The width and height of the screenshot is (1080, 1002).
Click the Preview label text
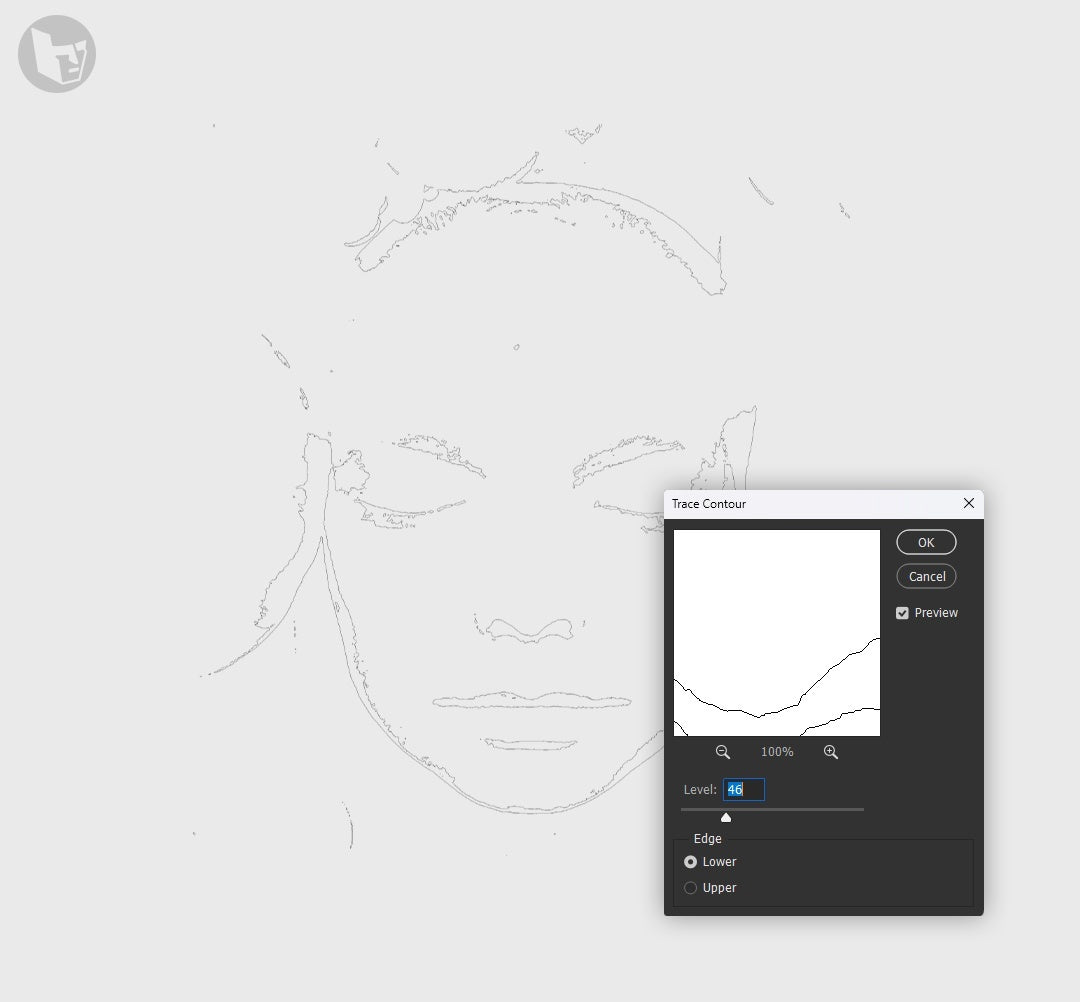tap(936, 613)
